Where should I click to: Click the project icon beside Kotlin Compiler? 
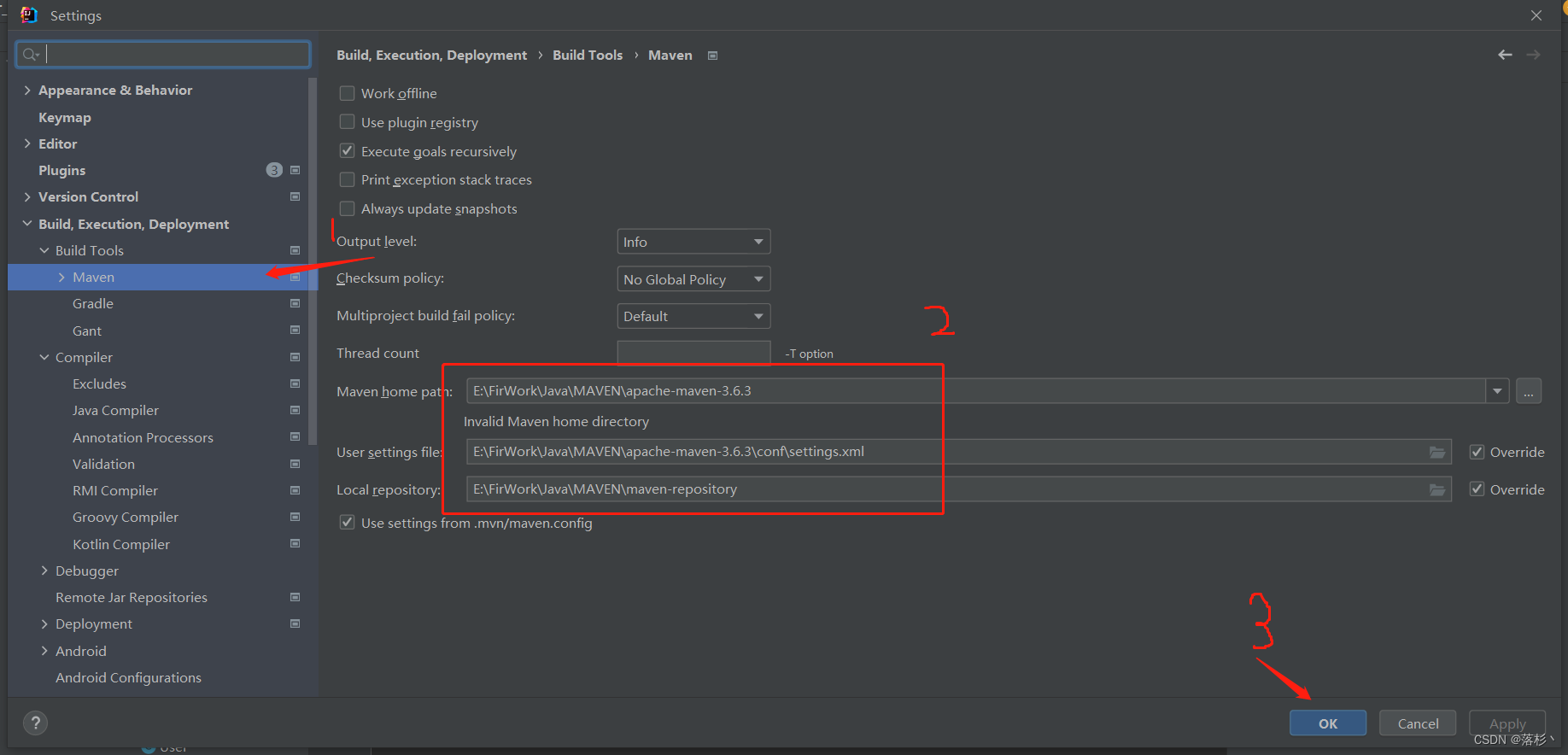(295, 543)
